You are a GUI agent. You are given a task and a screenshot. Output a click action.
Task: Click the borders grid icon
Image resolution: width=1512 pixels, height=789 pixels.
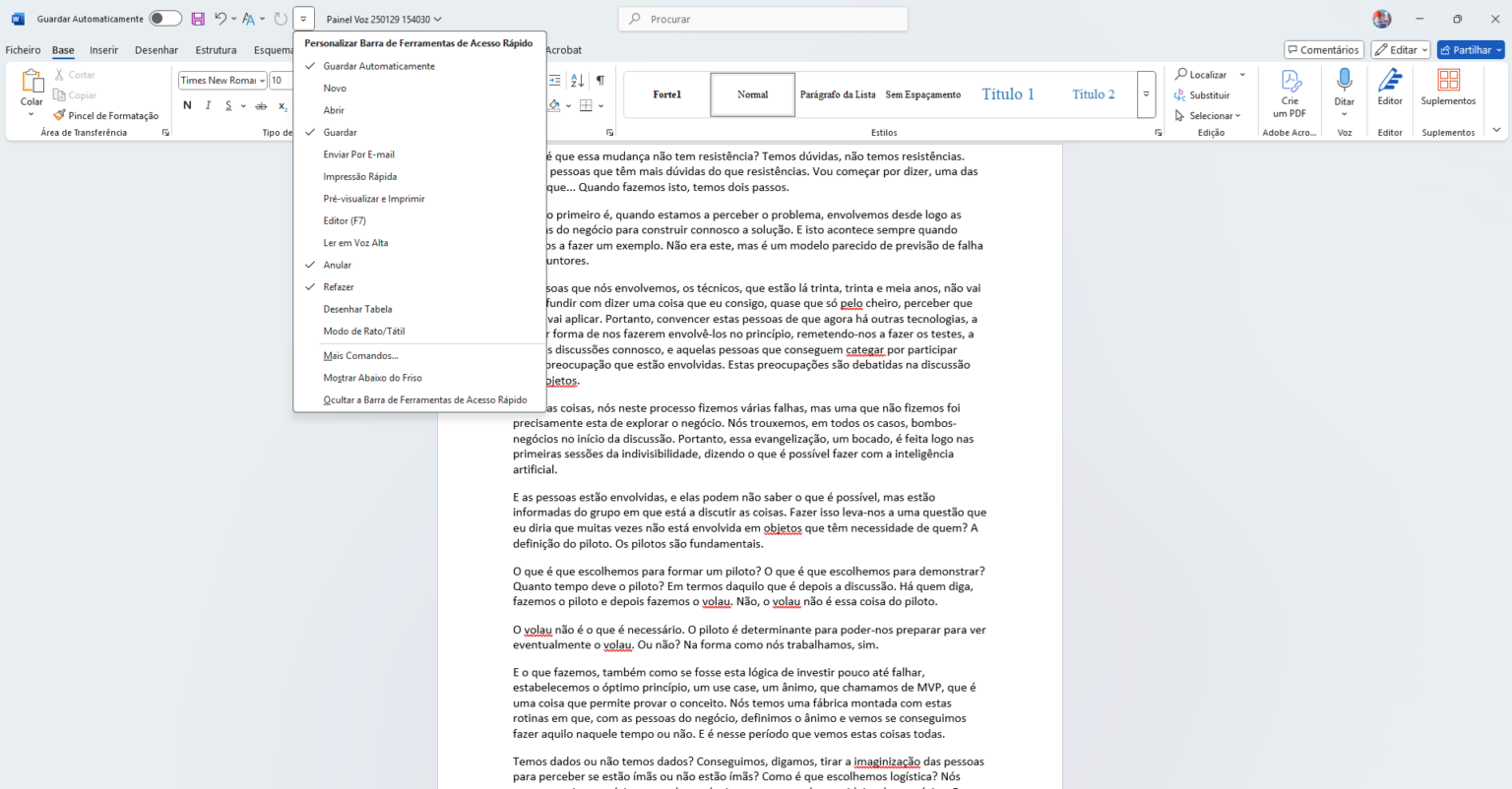point(586,105)
